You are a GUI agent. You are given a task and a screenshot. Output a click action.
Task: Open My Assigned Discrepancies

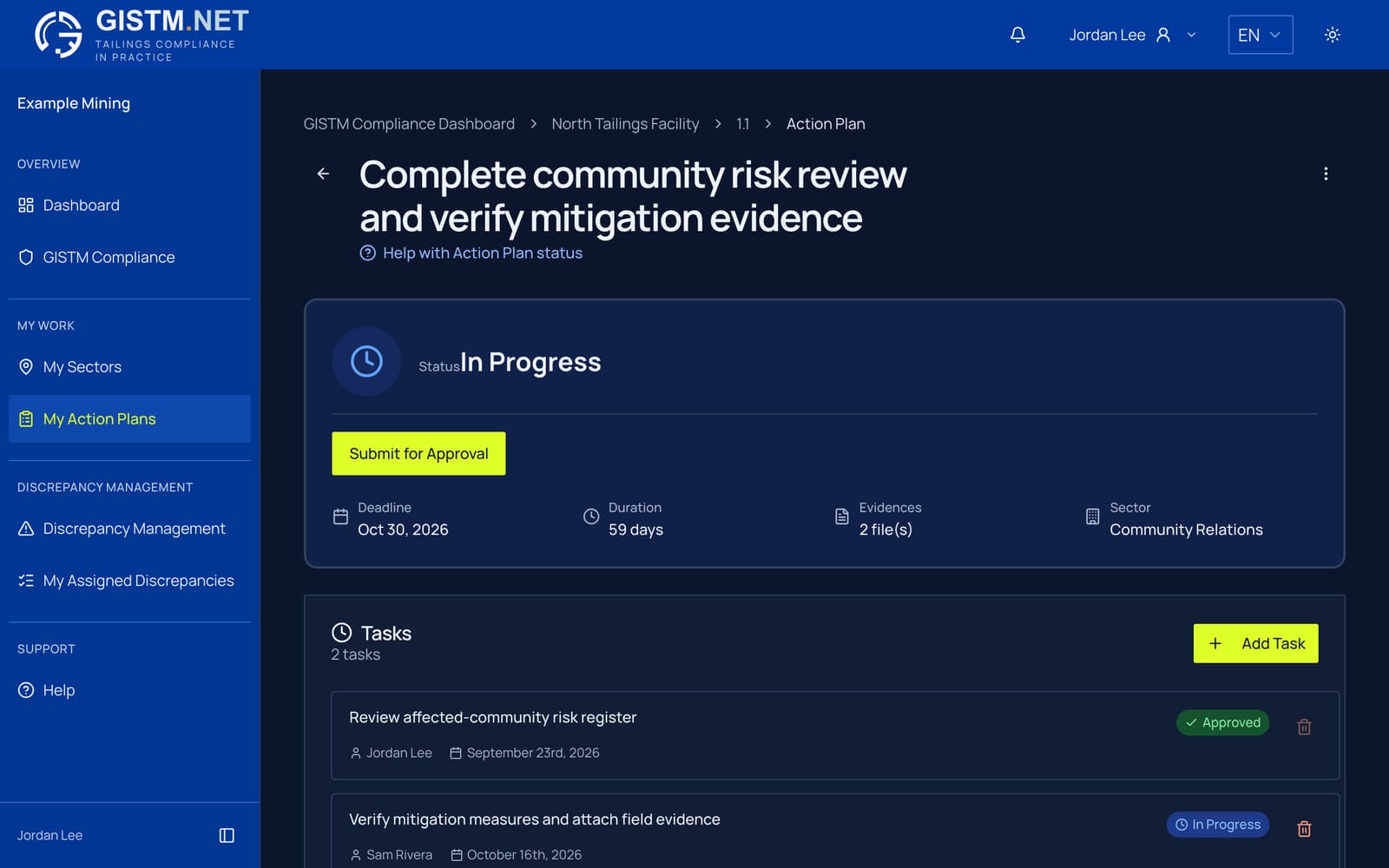tap(129, 581)
